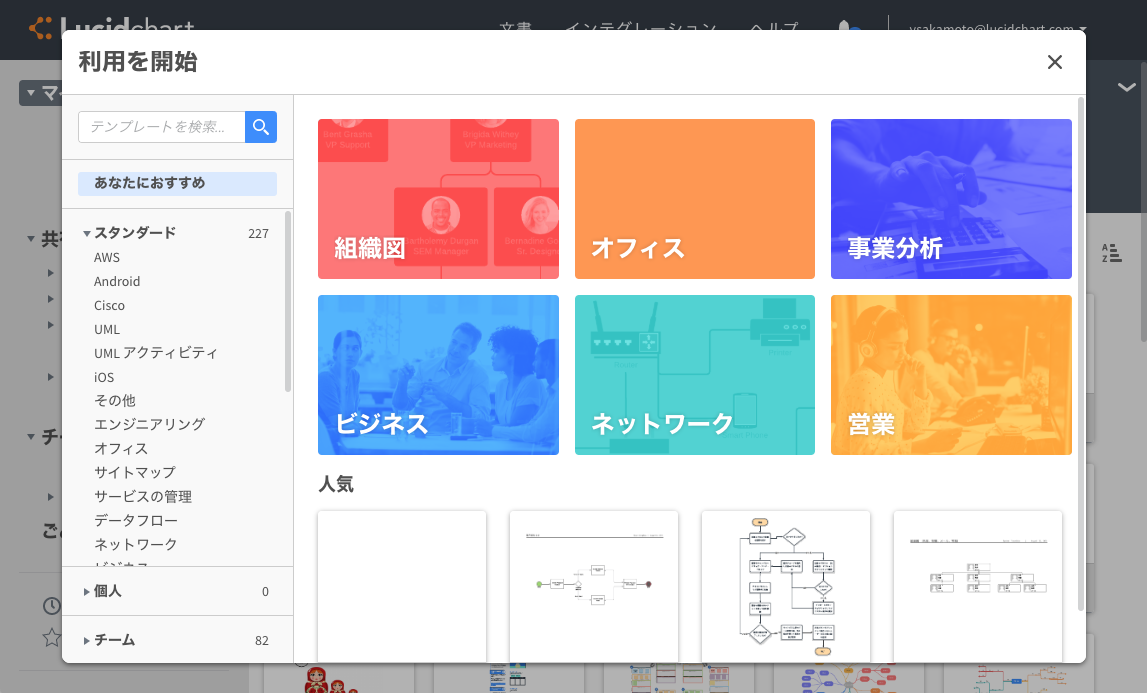This screenshot has height=693, width=1147.
Task: Open the 組織図 template category tile
Action: [438, 199]
